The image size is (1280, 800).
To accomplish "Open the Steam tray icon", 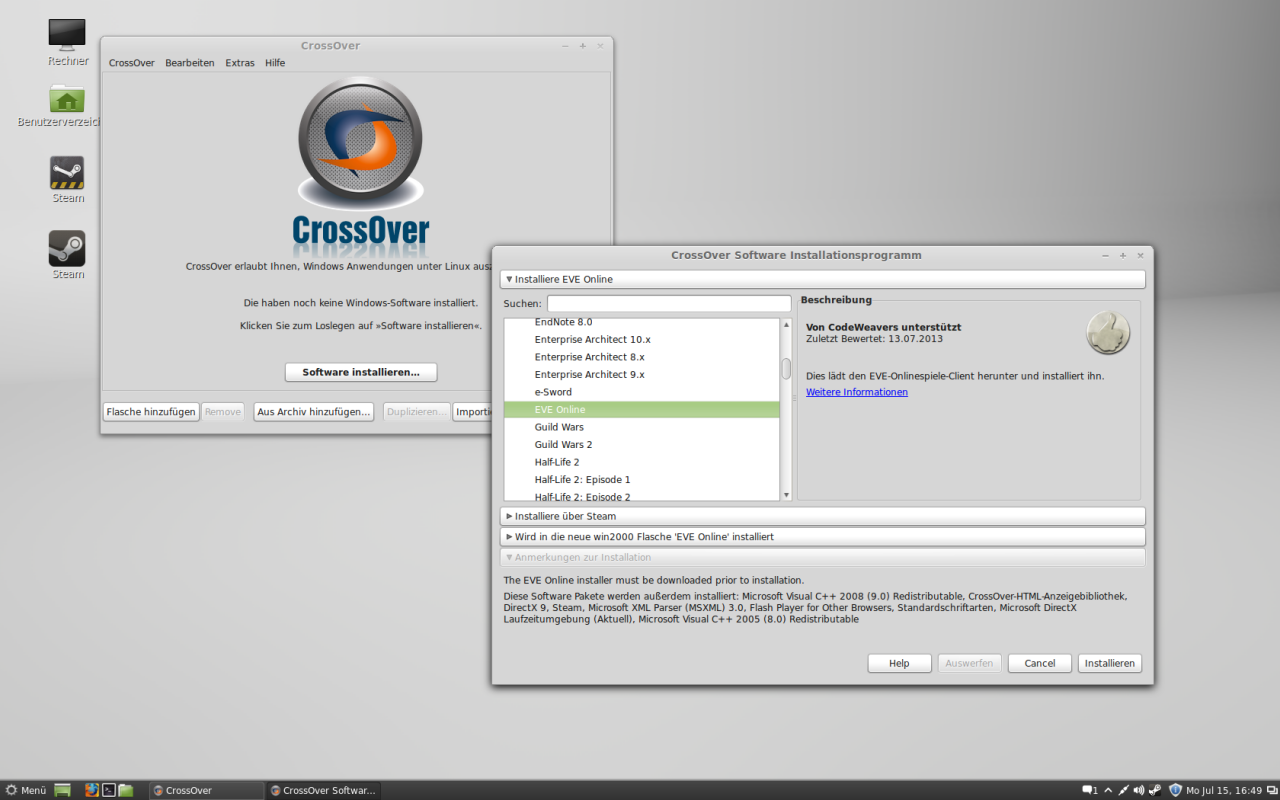I will pos(1155,790).
